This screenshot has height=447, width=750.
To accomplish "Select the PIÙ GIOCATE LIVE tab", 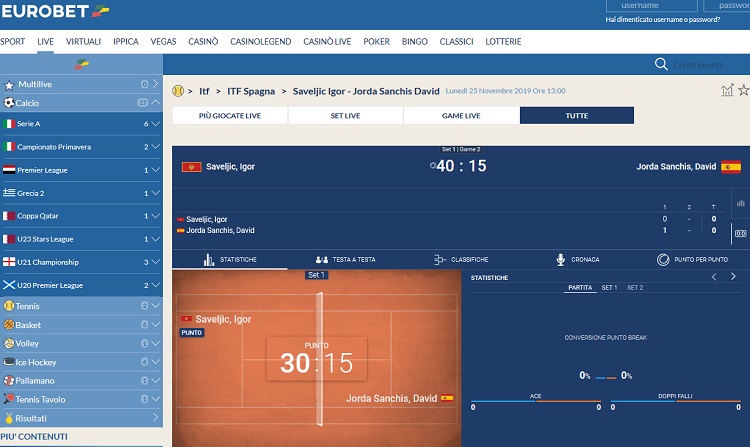I will point(230,116).
